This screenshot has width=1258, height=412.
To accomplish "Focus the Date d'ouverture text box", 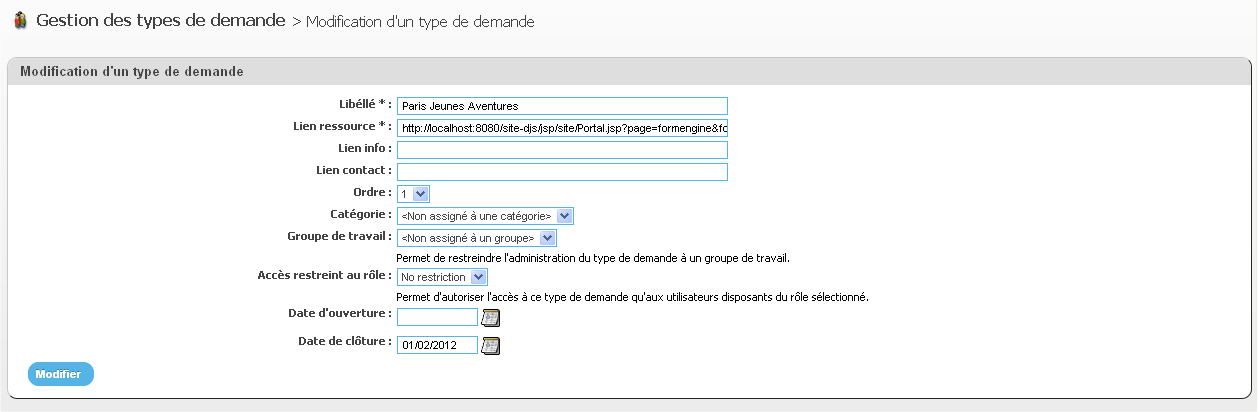I will click(x=437, y=317).
